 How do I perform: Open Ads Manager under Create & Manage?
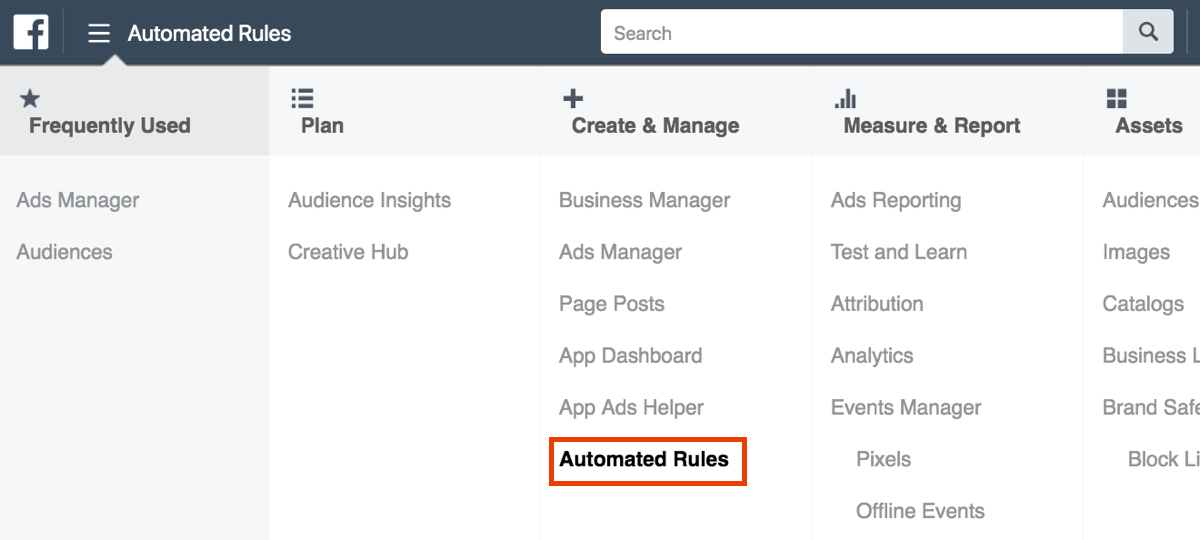coord(621,252)
